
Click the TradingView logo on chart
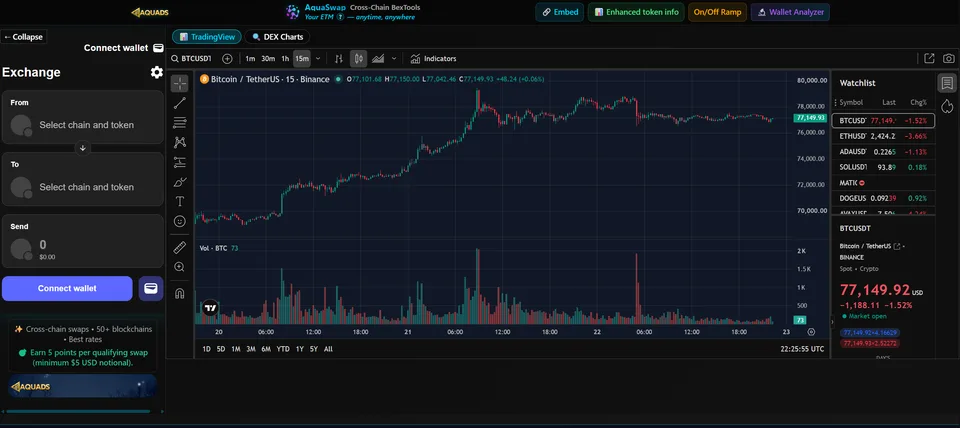(210, 308)
